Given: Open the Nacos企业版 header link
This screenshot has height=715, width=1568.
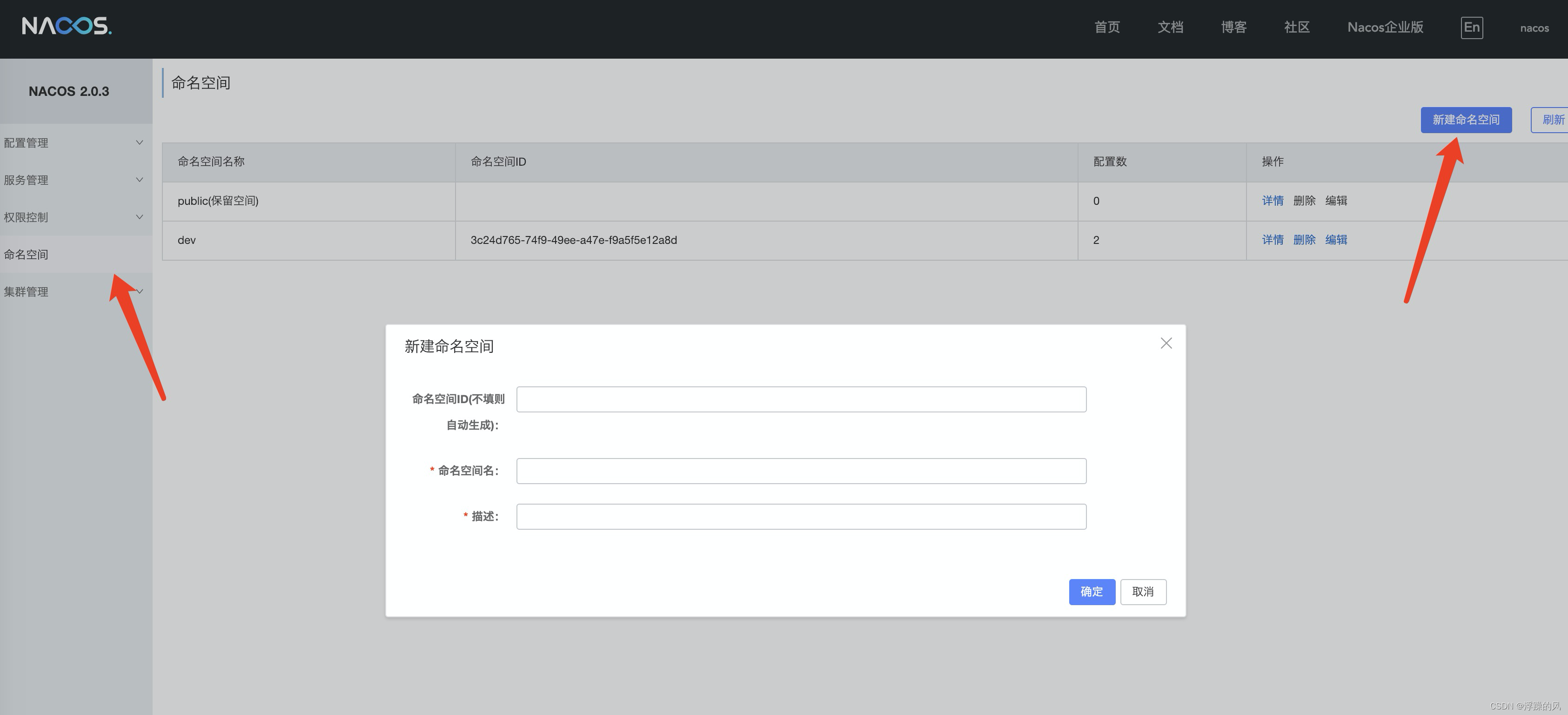Looking at the screenshot, I should coord(1385,27).
